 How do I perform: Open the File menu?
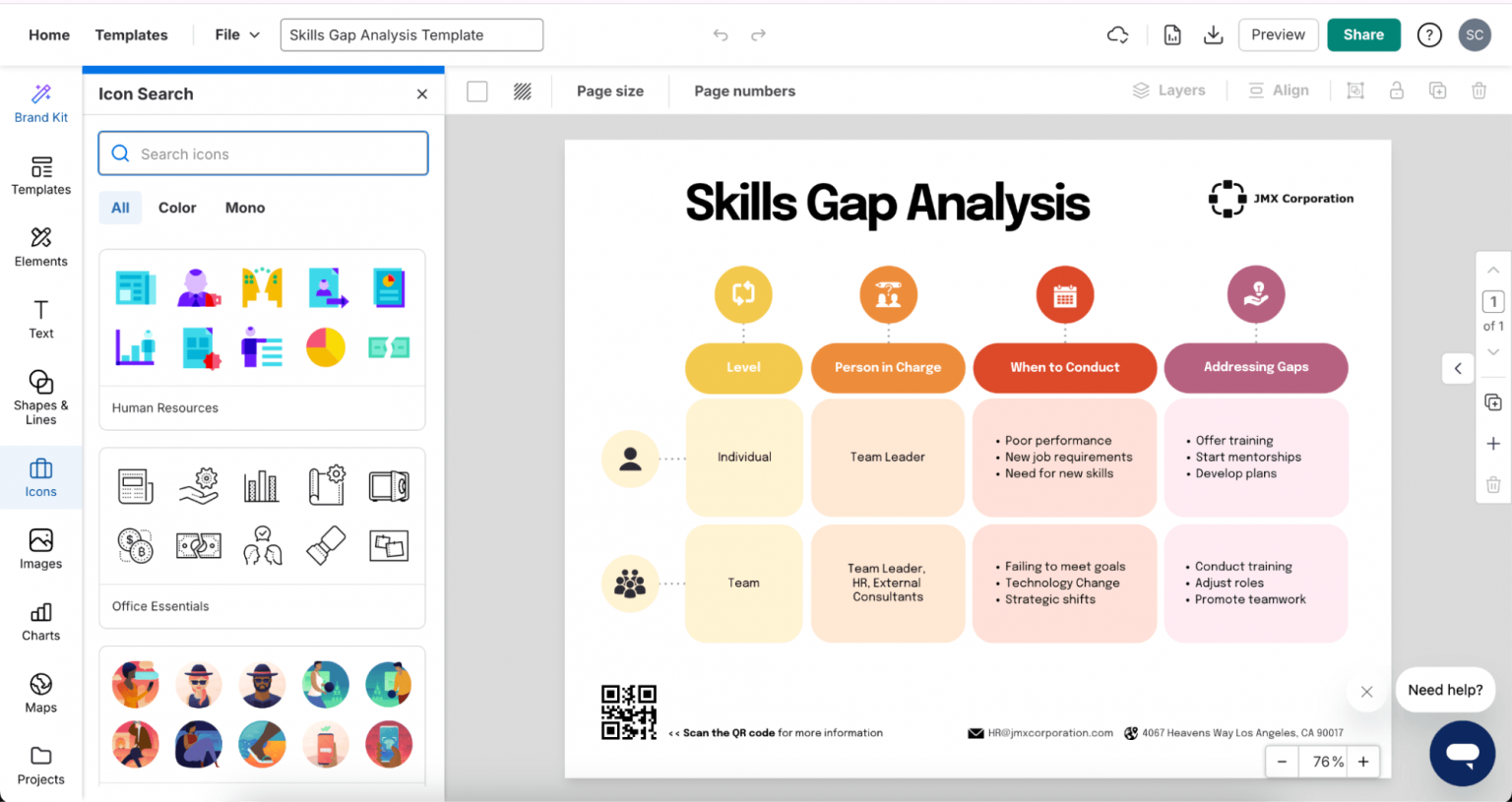coord(234,33)
